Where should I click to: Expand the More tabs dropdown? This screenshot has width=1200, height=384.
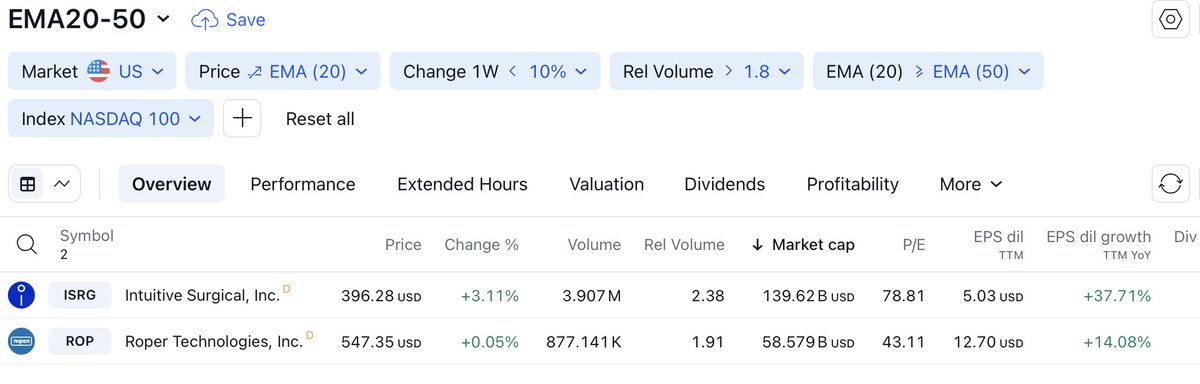pos(971,184)
